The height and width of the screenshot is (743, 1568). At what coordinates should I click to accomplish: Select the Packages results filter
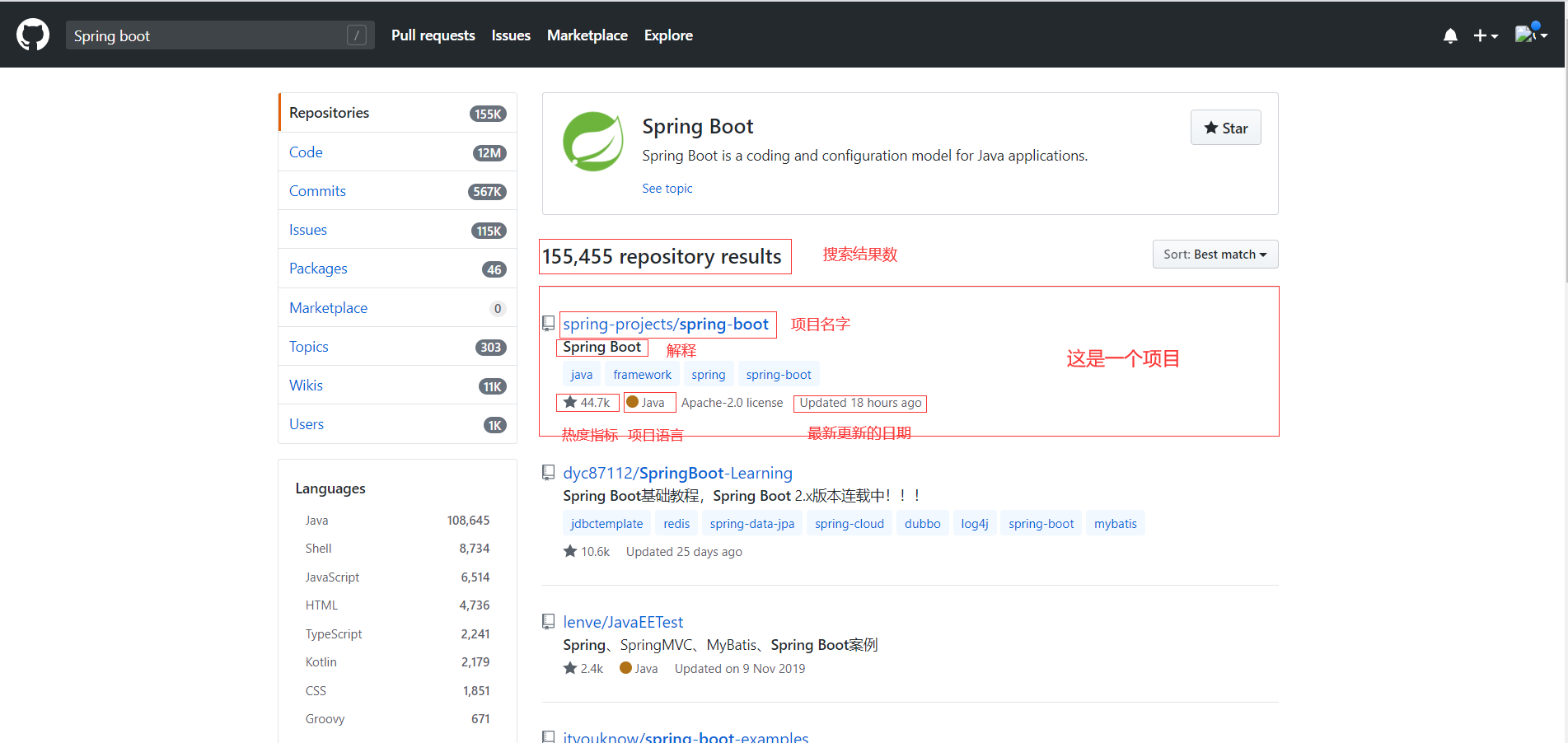[x=398, y=269]
